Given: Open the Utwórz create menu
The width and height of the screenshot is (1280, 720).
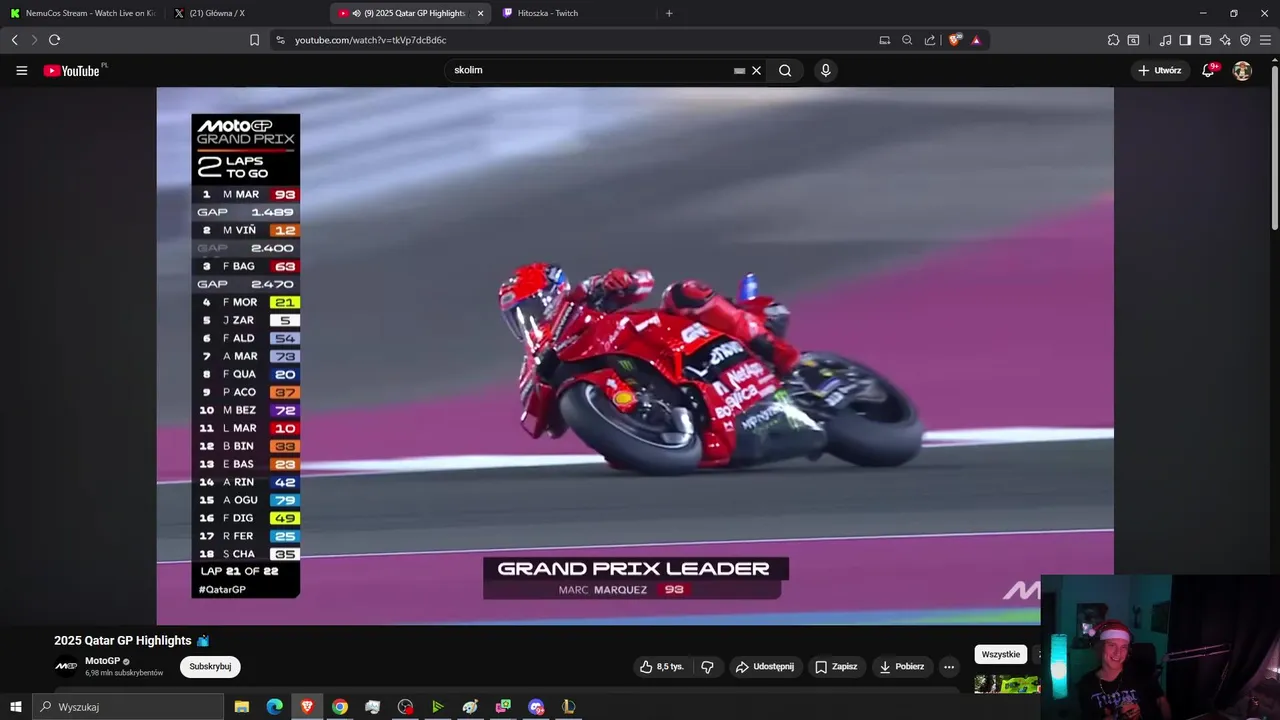Looking at the screenshot, I should pyautogui.click(x=1160, y=71).
